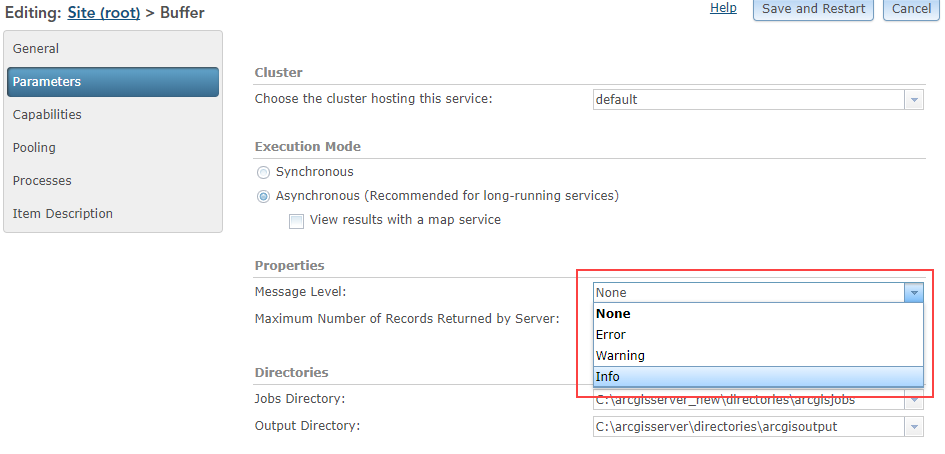Show the Processes tab
Image resolution: width=945 pixels, height=454 pixels.
coord(42,181)
